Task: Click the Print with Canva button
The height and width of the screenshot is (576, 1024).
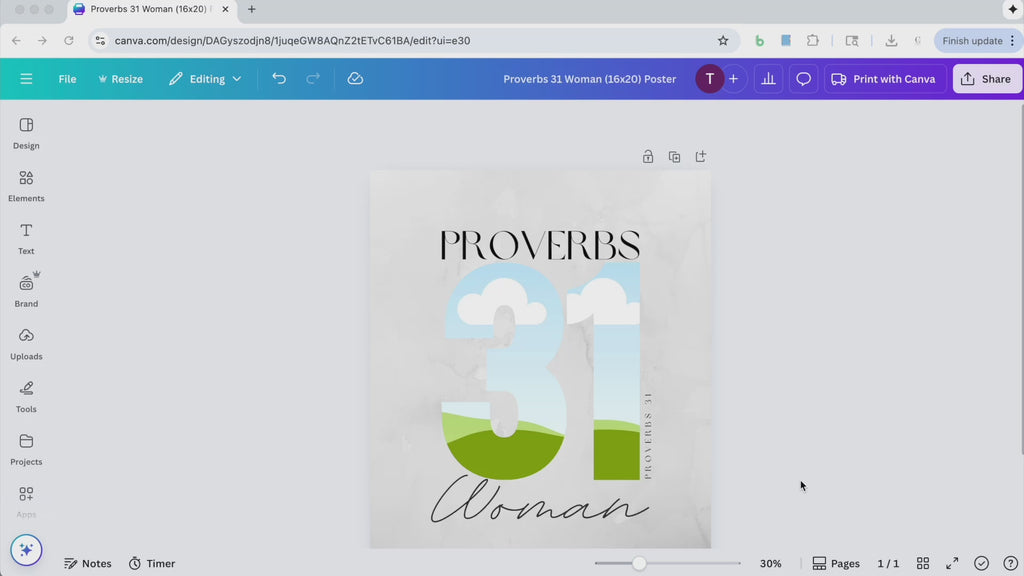Action: 884,78
